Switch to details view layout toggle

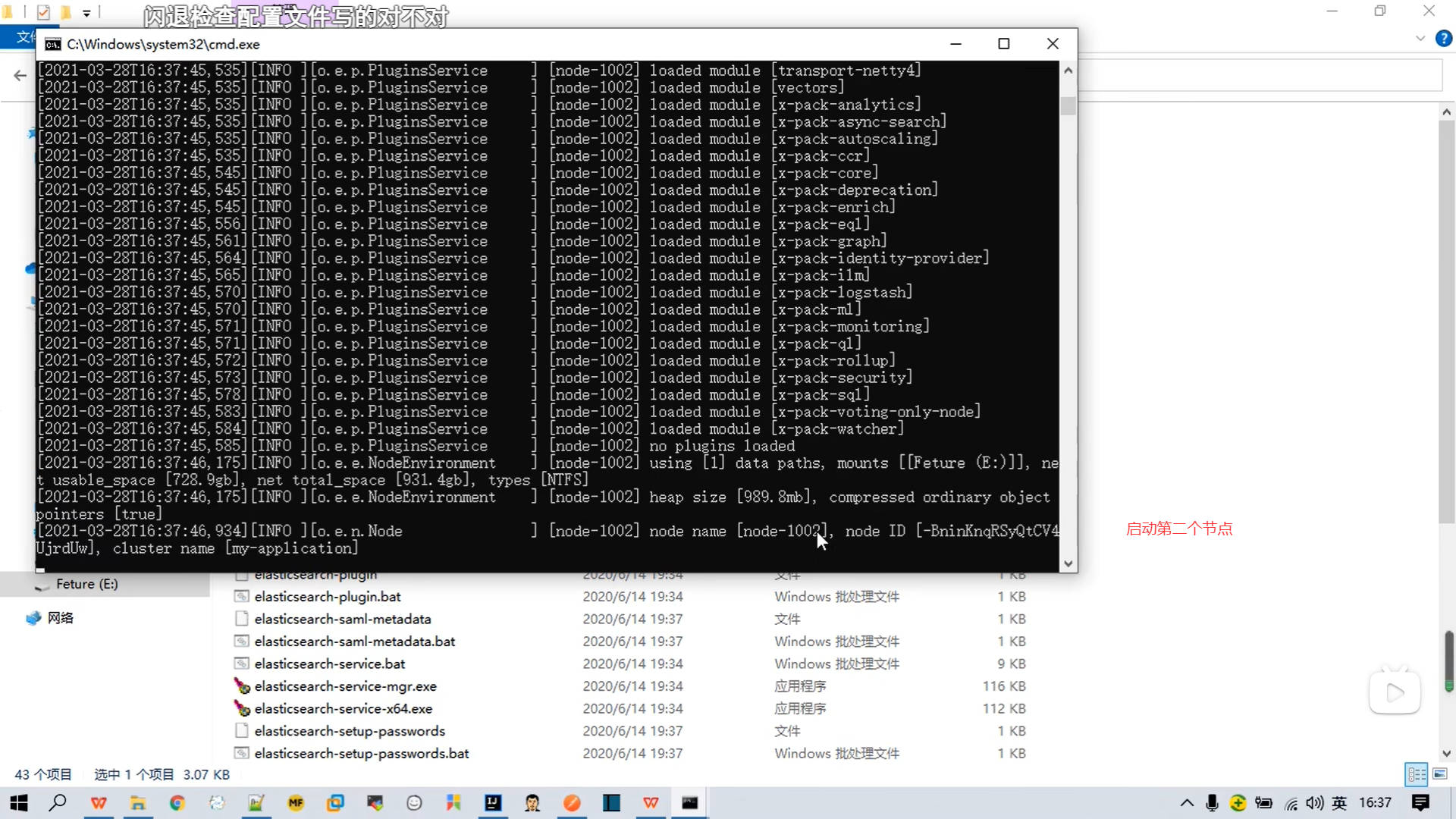click(x=1417, y=774)
